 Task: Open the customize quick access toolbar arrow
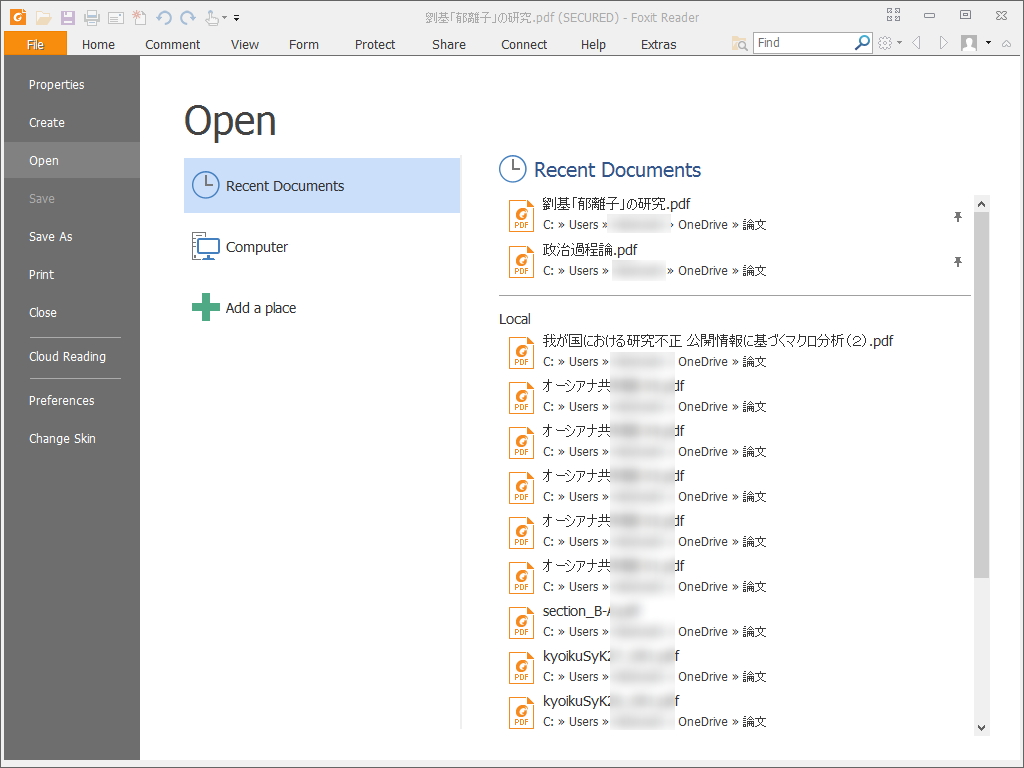click(x=236, y=18)
